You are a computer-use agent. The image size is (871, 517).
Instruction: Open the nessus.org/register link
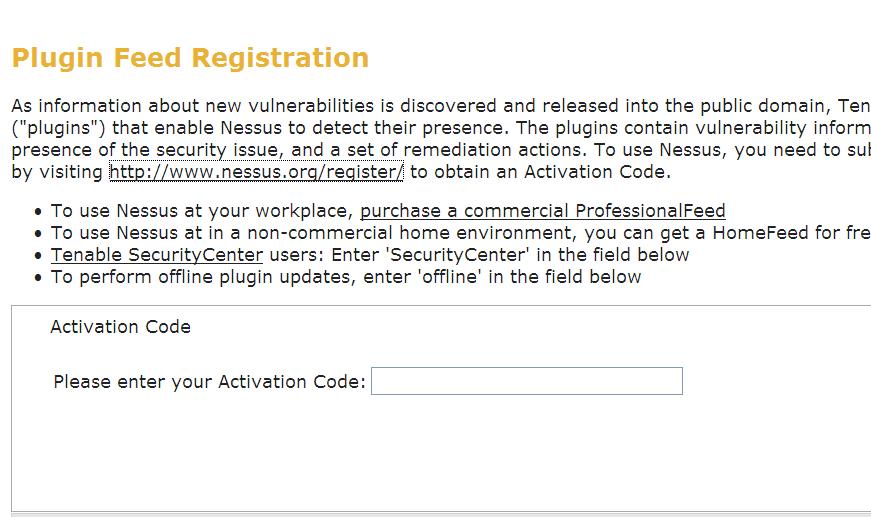click(256, 172)
